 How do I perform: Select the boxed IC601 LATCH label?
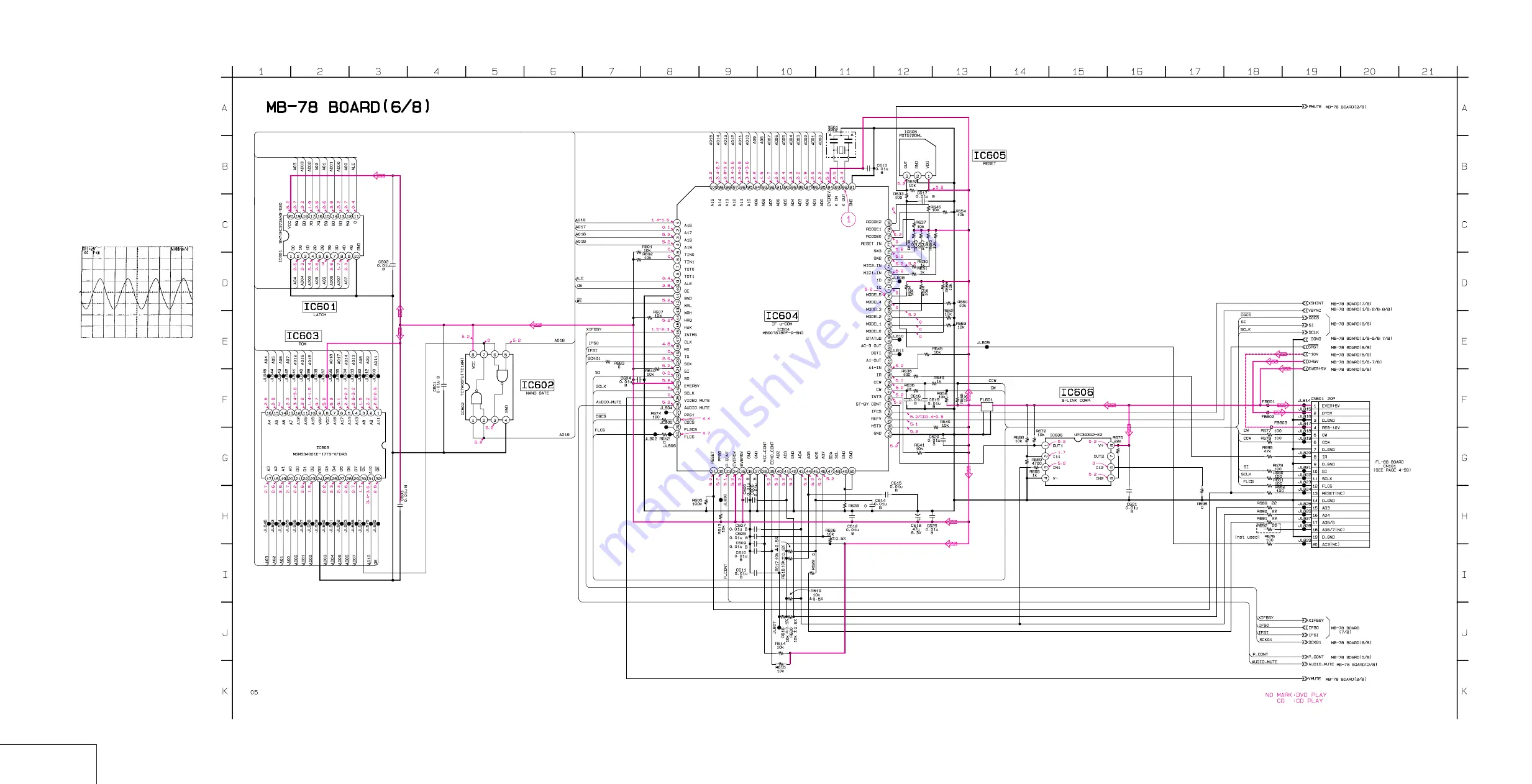click(x=319, y=308)
